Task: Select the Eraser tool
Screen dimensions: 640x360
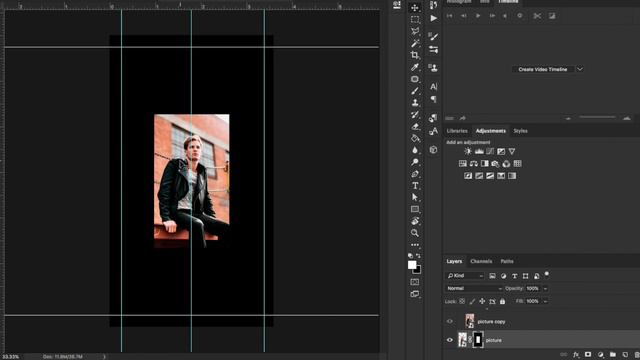Action: [x=415, y=127]
